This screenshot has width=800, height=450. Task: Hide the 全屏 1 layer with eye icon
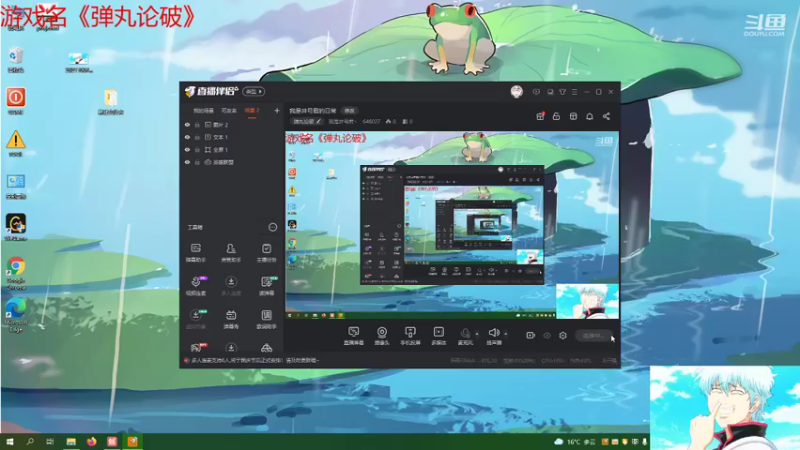tap(187, 149)
